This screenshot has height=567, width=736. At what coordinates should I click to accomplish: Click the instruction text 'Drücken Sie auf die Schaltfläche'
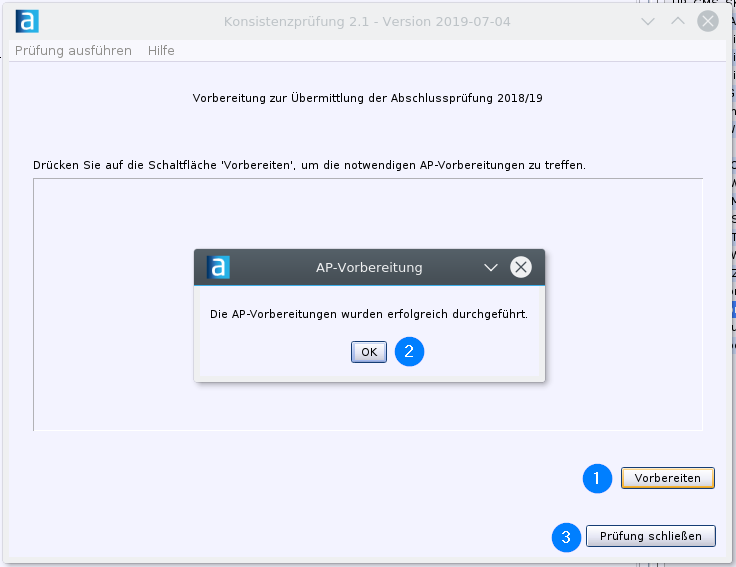pos(125,165)
